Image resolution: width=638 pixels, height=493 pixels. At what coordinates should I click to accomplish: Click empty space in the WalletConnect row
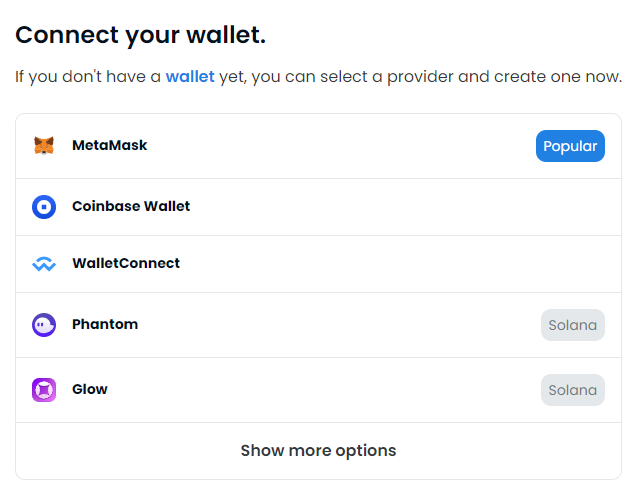[x=400, y=264]
